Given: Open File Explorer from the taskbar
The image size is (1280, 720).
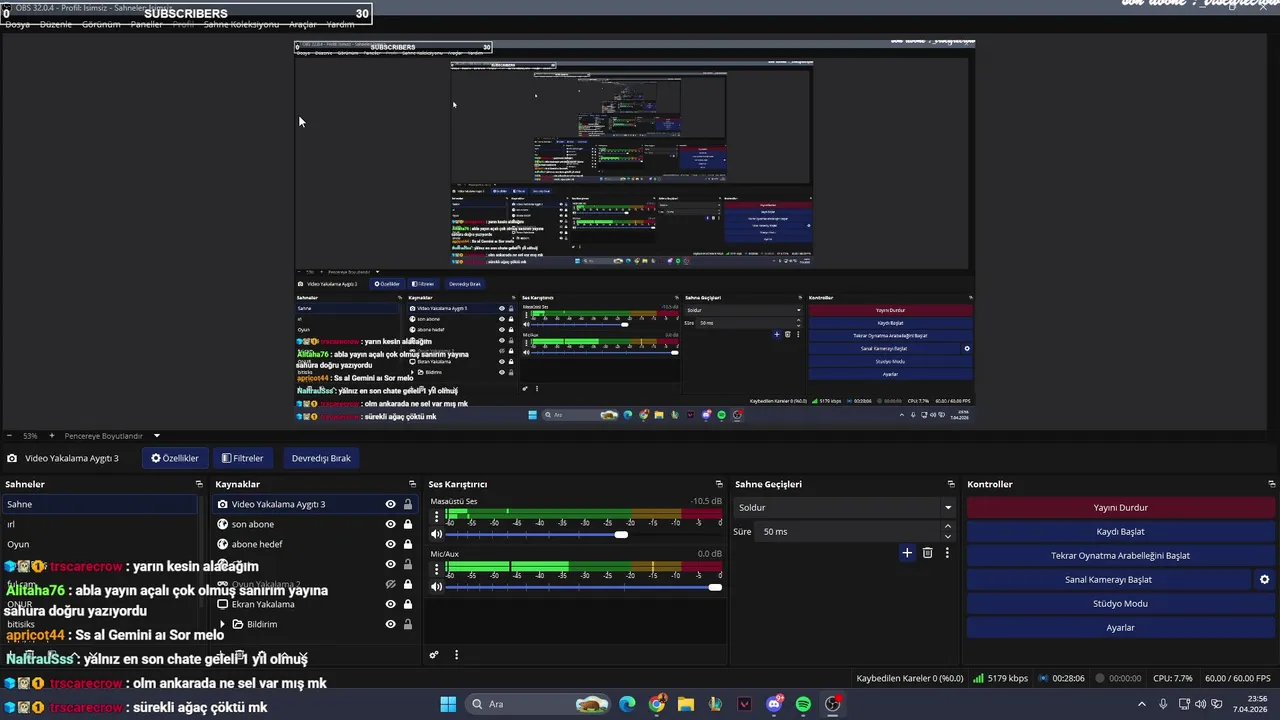Looking at the screenshot, I should 686,704.
